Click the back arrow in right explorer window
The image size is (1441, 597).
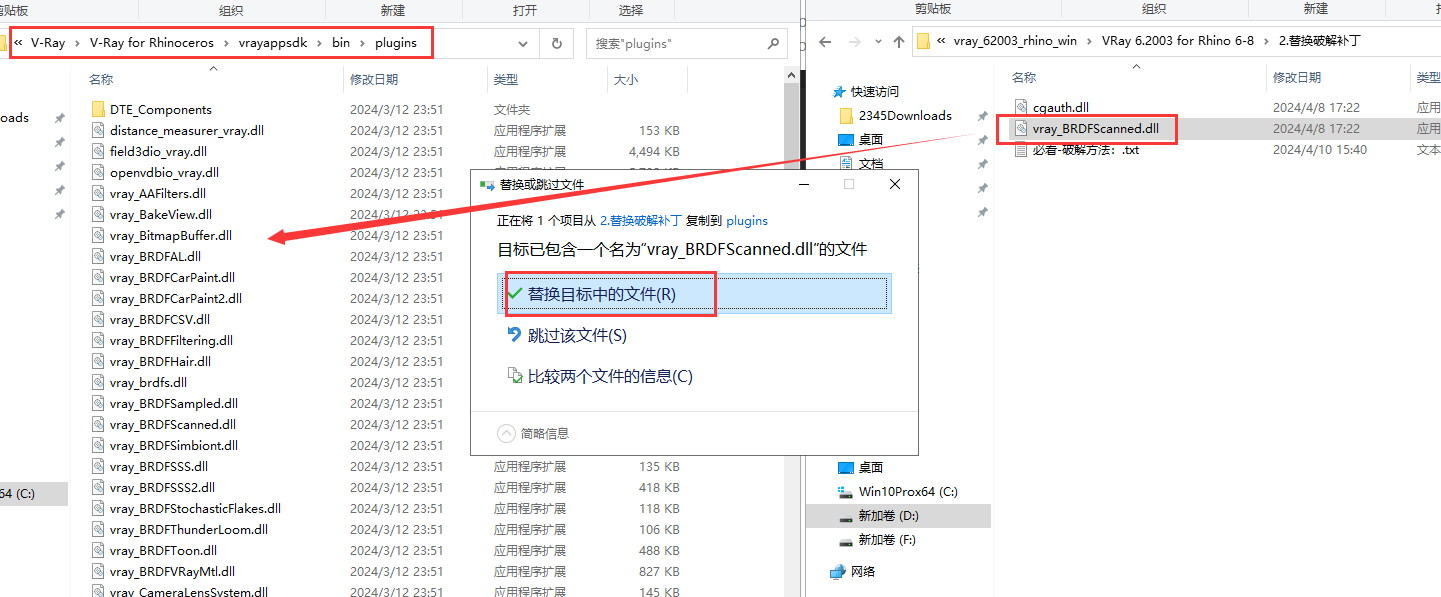point(825,42)
